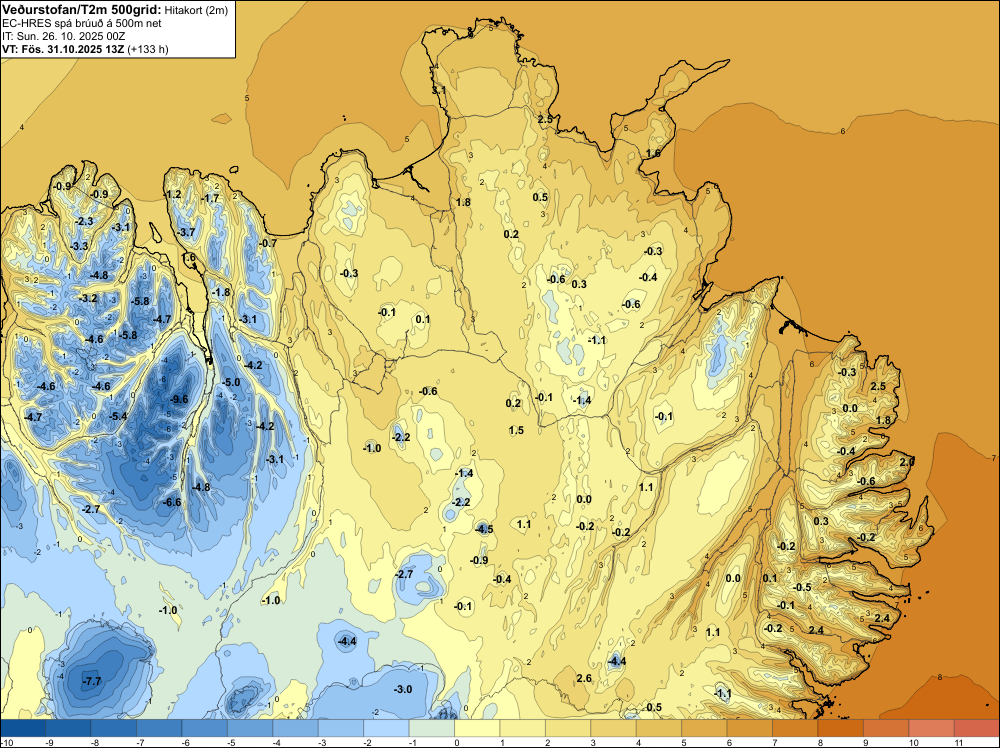Click the -1.8 temperature value
Screen dimensions: 1000x748
point(221,293)
